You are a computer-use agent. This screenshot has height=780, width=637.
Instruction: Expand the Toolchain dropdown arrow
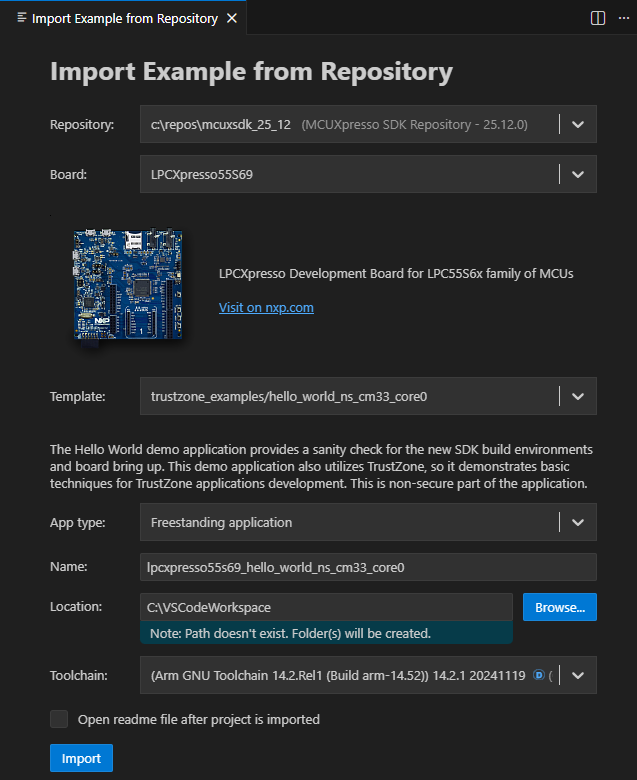point(578,675)
